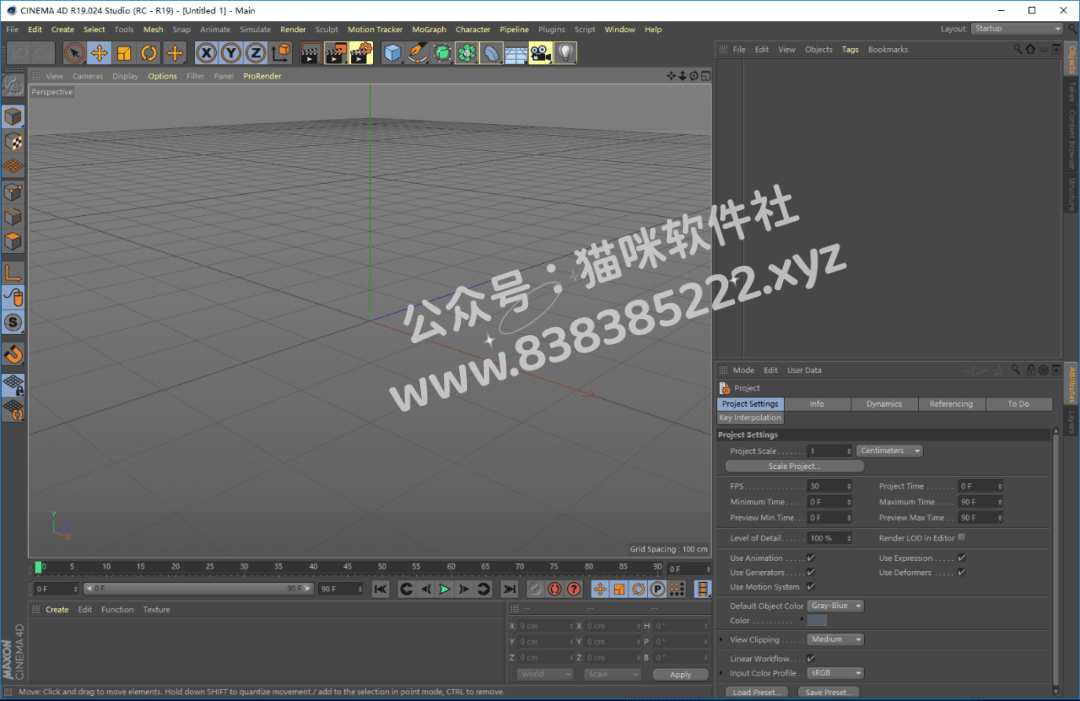Click the green Subdivision Surface generator icon
The image size is (1080, 701).
pyautogui.click(x=442, y=53)
